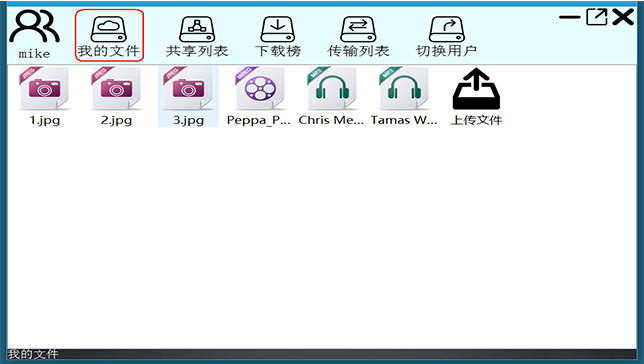
Task: Click the Tamas W... file name label
Action: point(404,120)
